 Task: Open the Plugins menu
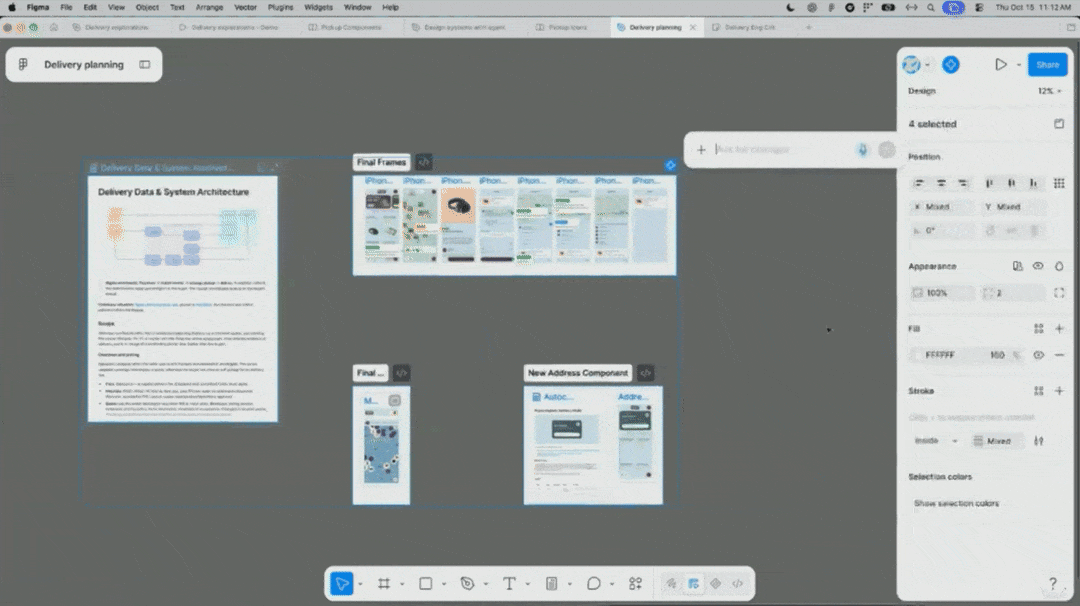[x=280, y=8]
